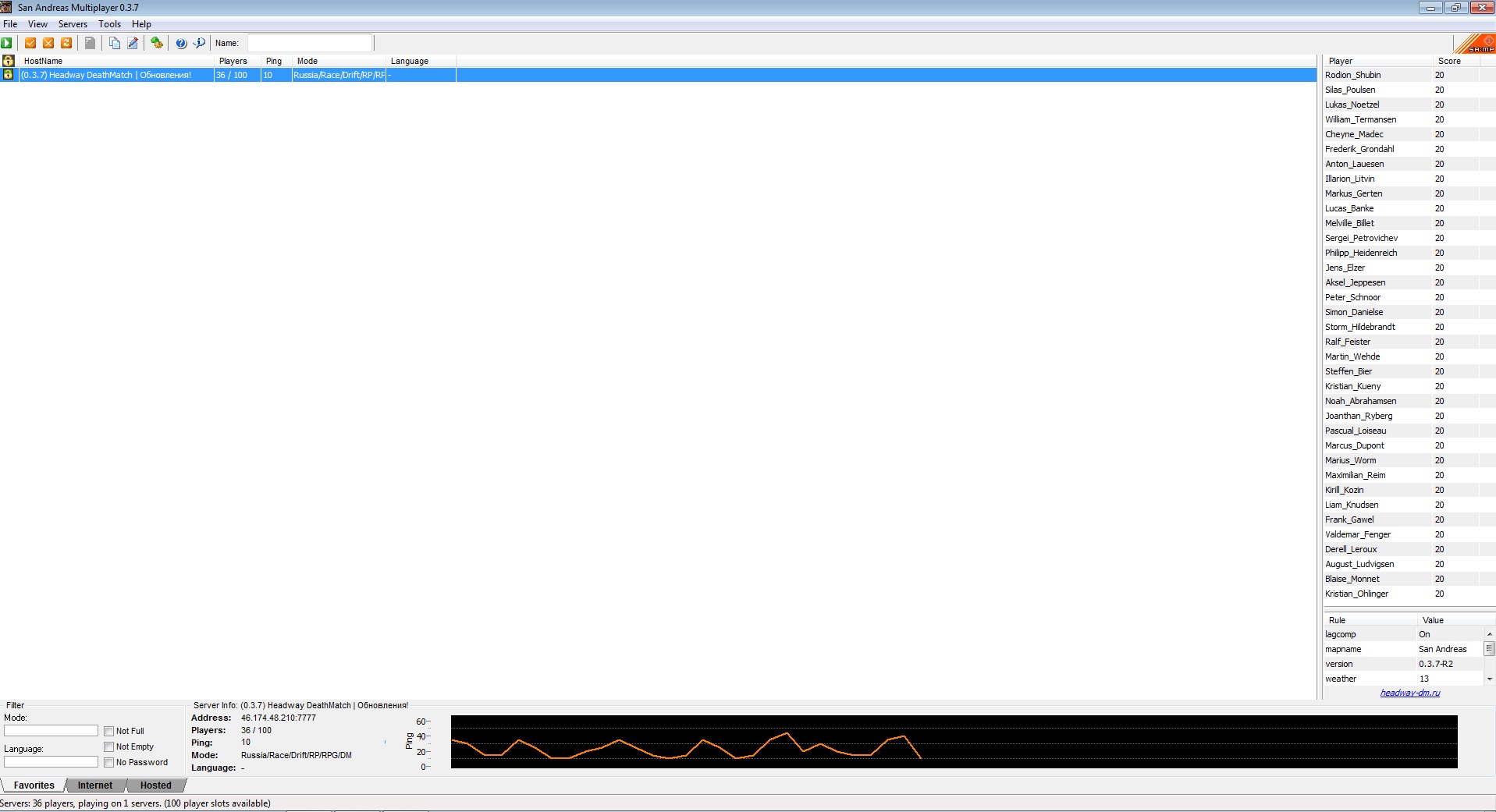
Task: Click the orange Delete Server X icon
Action: coord(48,43)
